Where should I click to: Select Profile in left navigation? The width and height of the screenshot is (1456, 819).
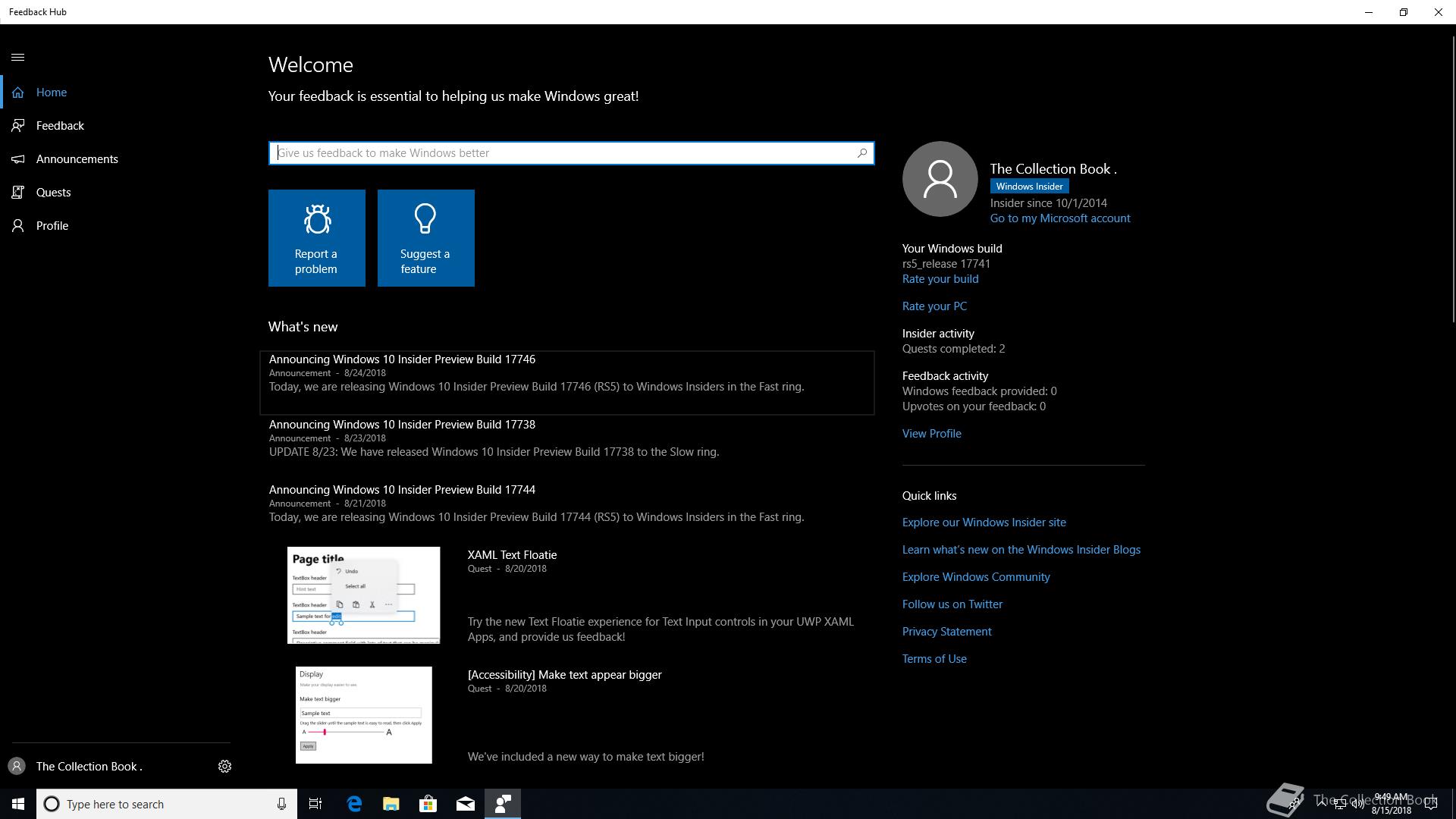tap(52, 226)
